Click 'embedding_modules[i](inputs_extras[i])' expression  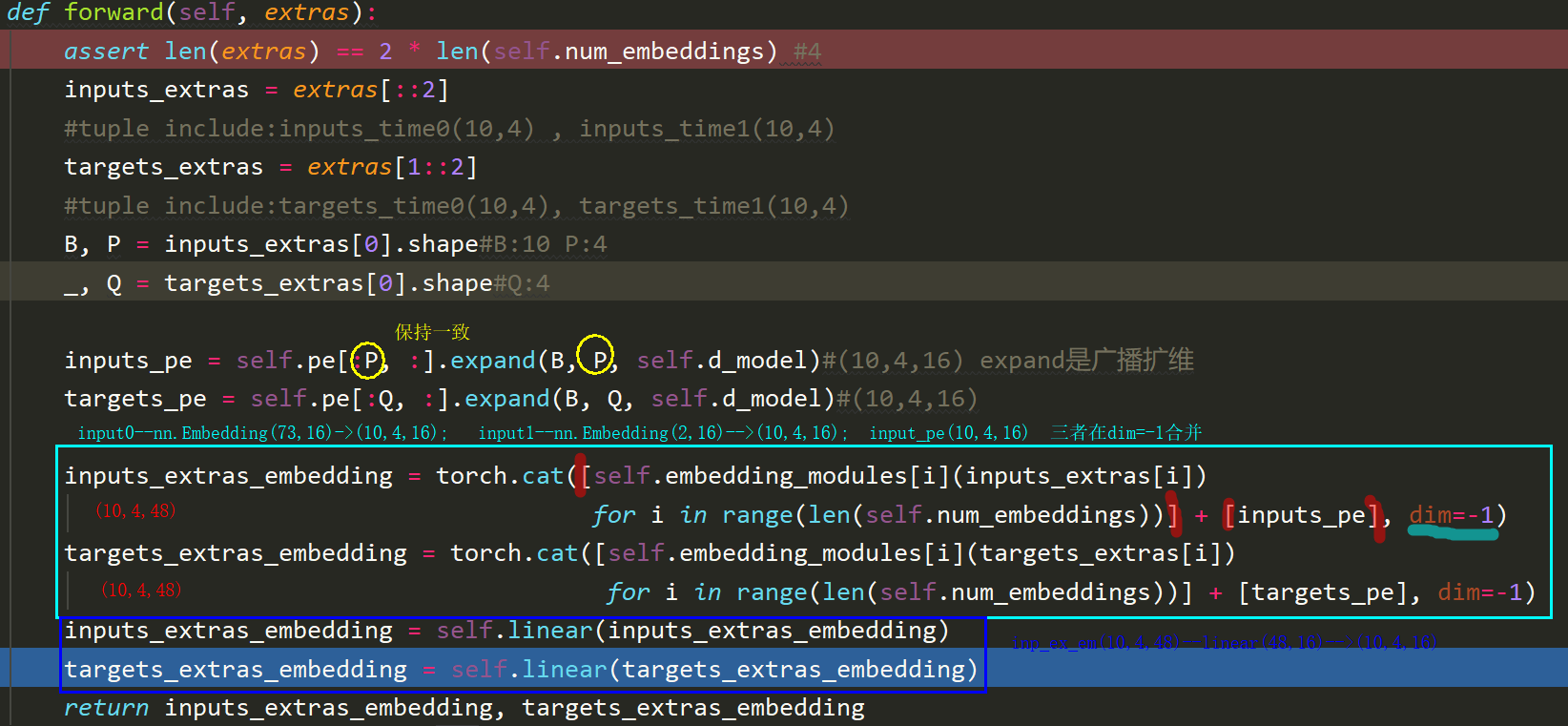point(936,476)
